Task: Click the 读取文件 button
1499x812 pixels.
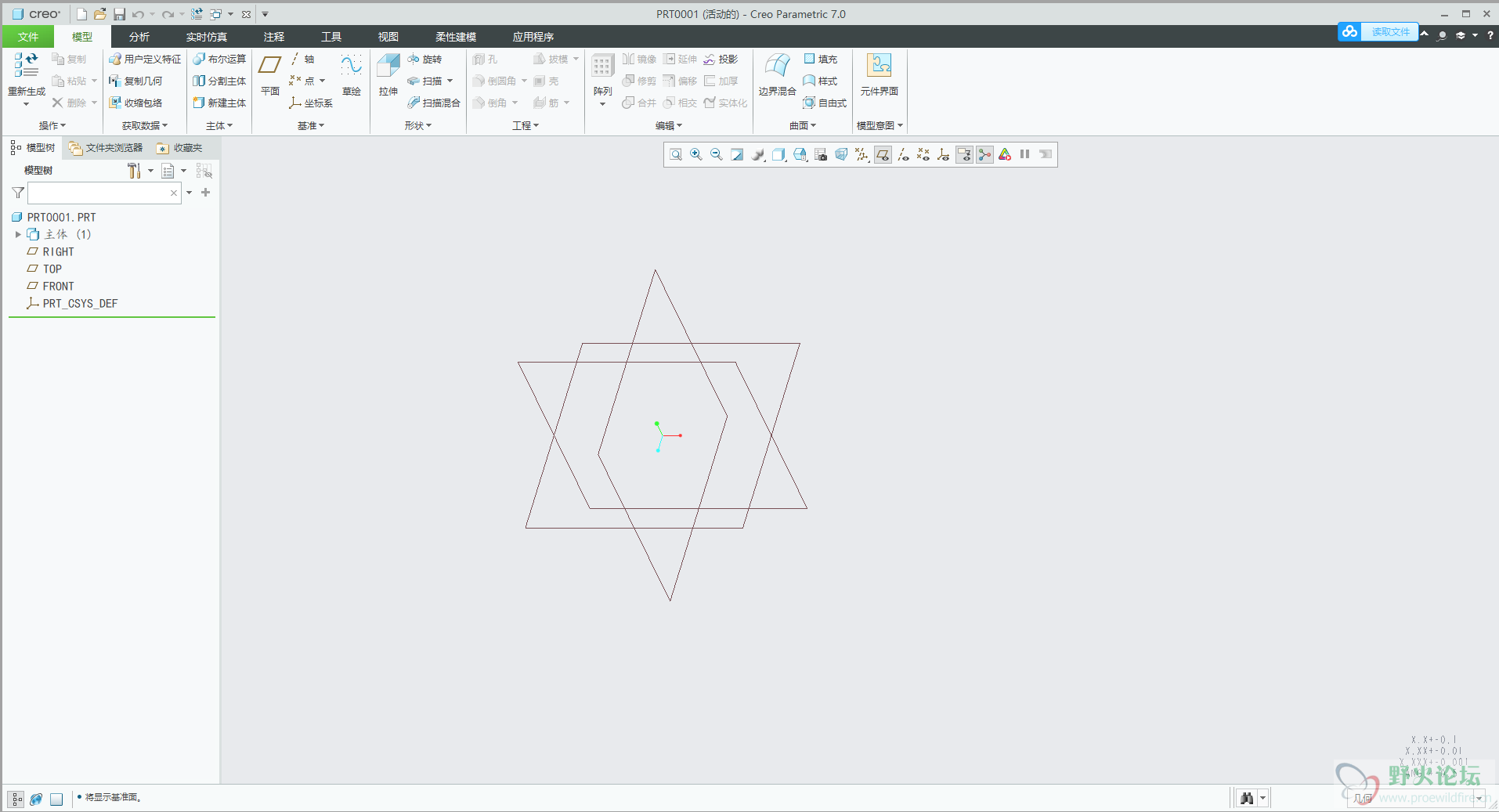Action: pos(1378,31)
